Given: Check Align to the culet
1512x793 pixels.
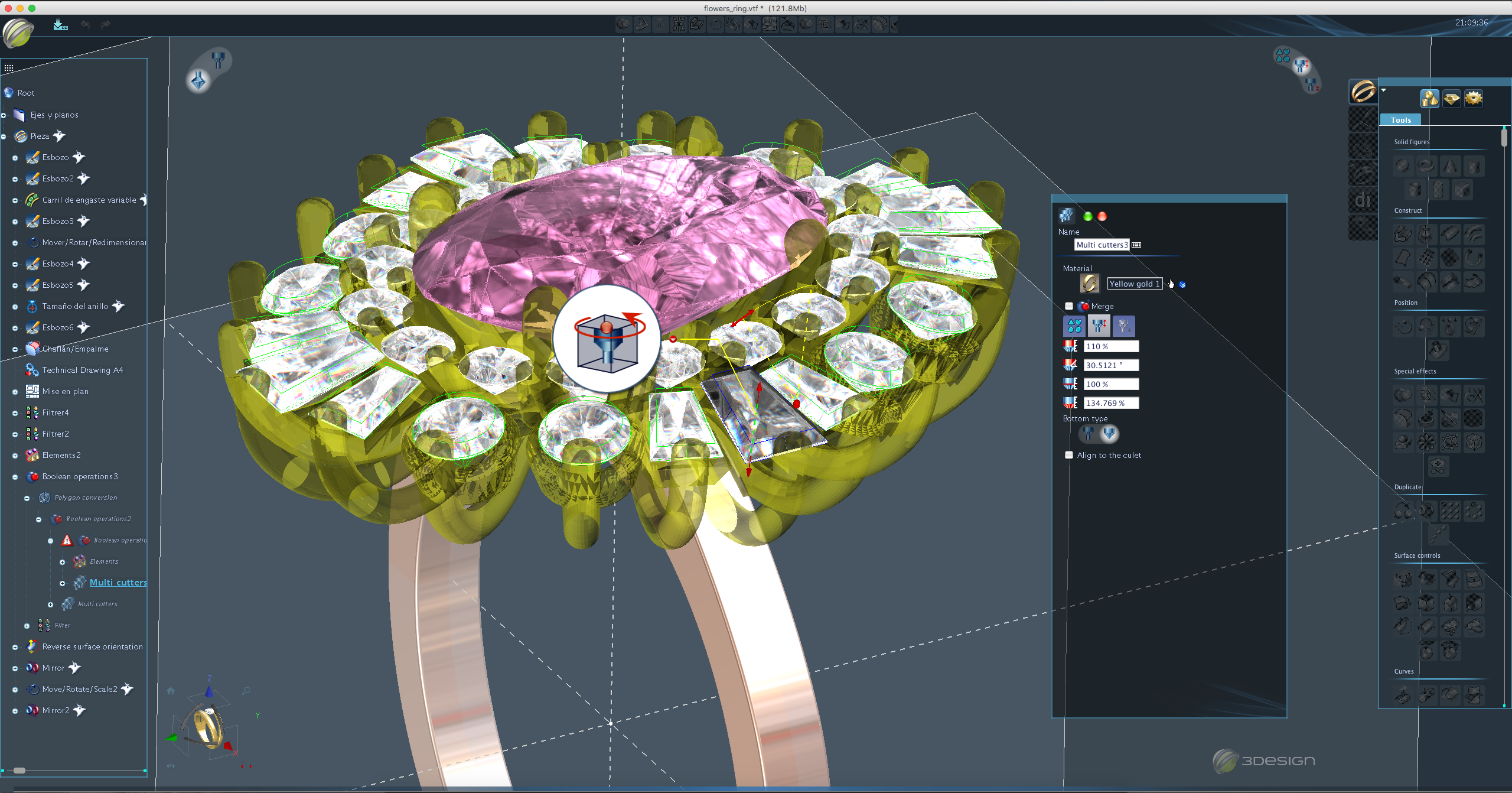Looking at the screenshot, I should point(1069,455).
